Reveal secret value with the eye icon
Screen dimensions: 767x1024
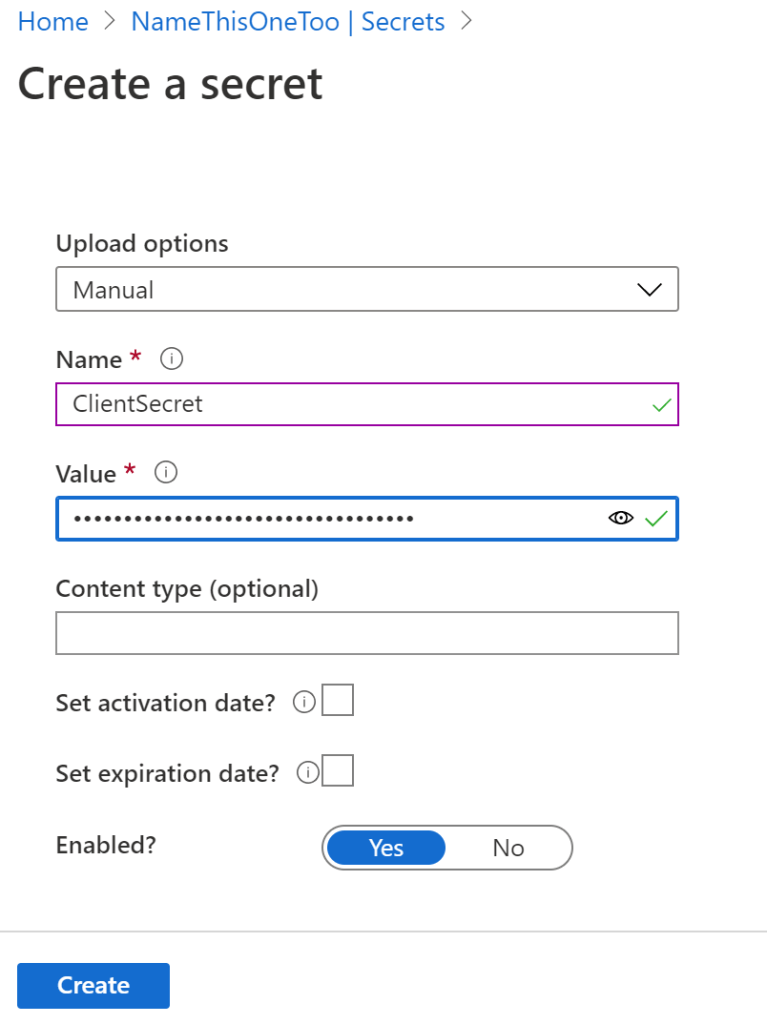621,518
